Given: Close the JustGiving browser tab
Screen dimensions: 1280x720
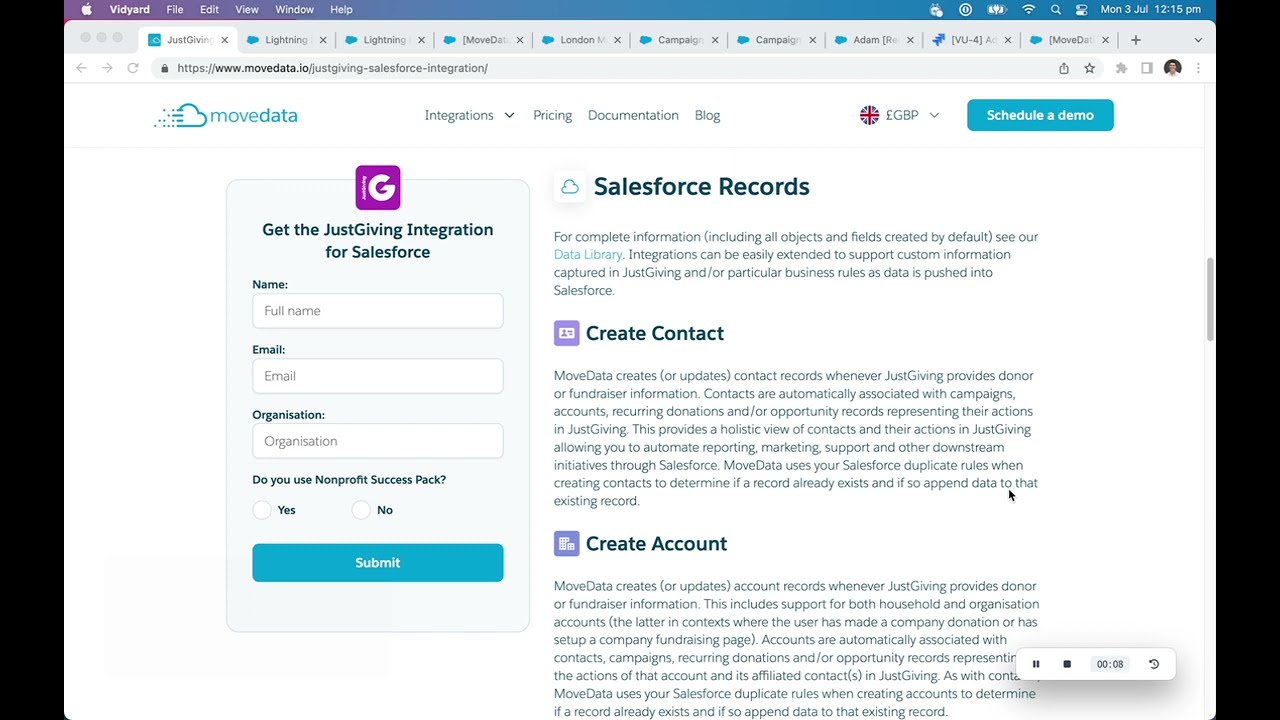Looking at the screenshot, I should point(225,40).
